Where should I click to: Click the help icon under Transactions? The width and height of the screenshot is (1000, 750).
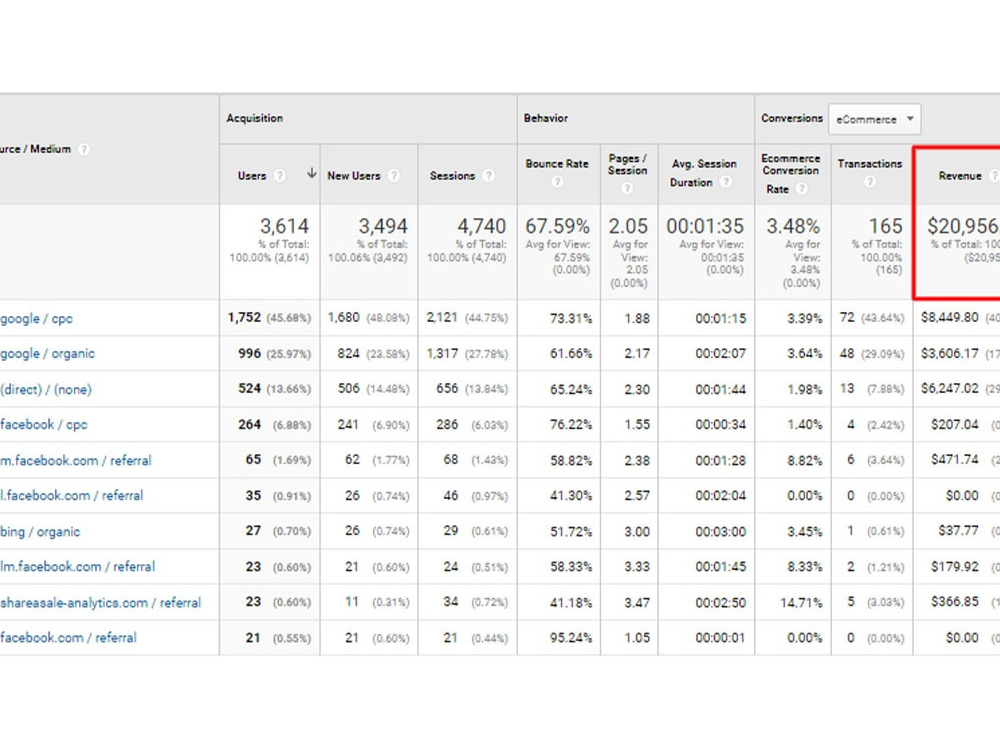click(x=869, y=182)
